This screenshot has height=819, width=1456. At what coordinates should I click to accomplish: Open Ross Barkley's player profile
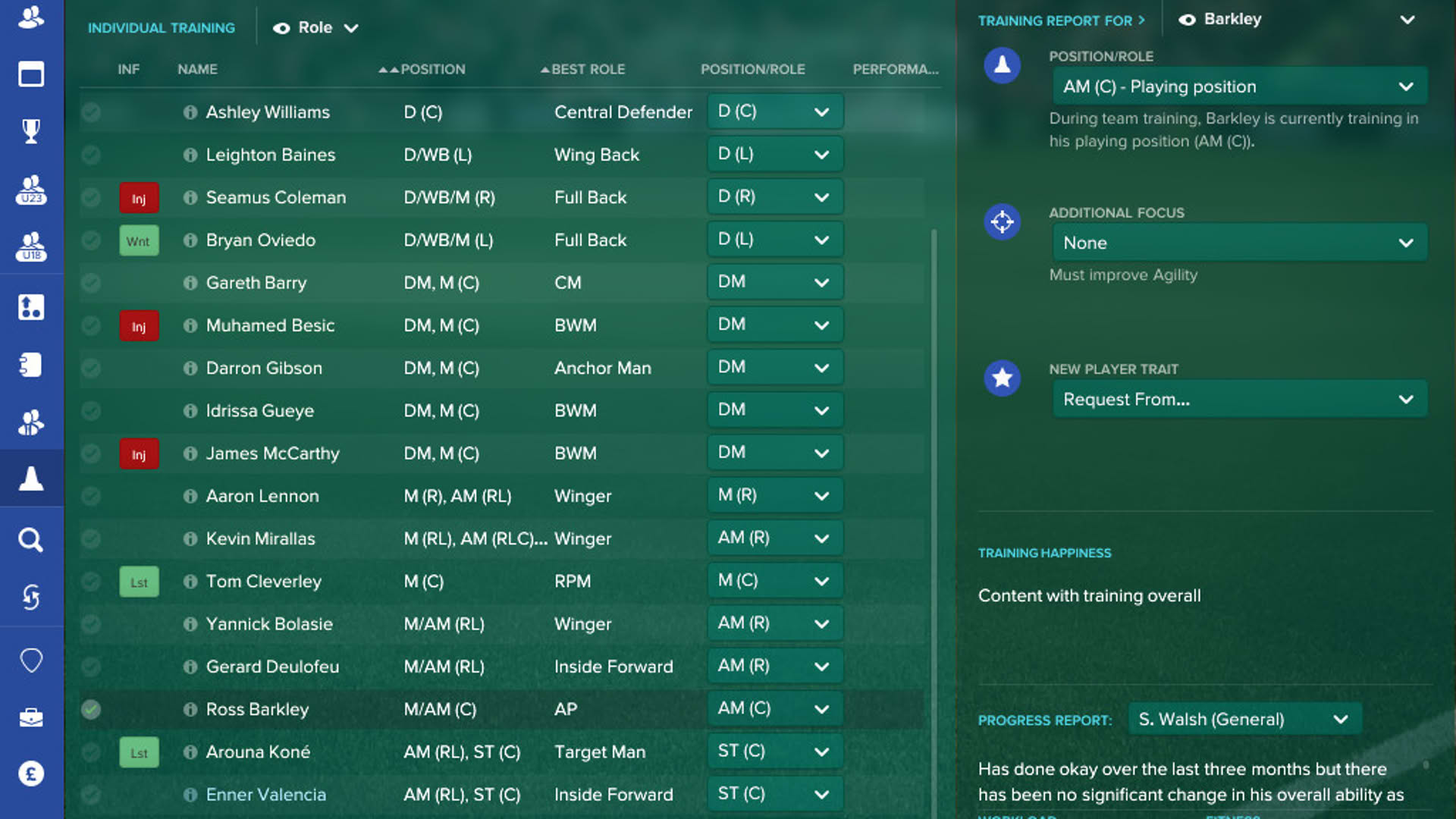[x=257, y=709]
